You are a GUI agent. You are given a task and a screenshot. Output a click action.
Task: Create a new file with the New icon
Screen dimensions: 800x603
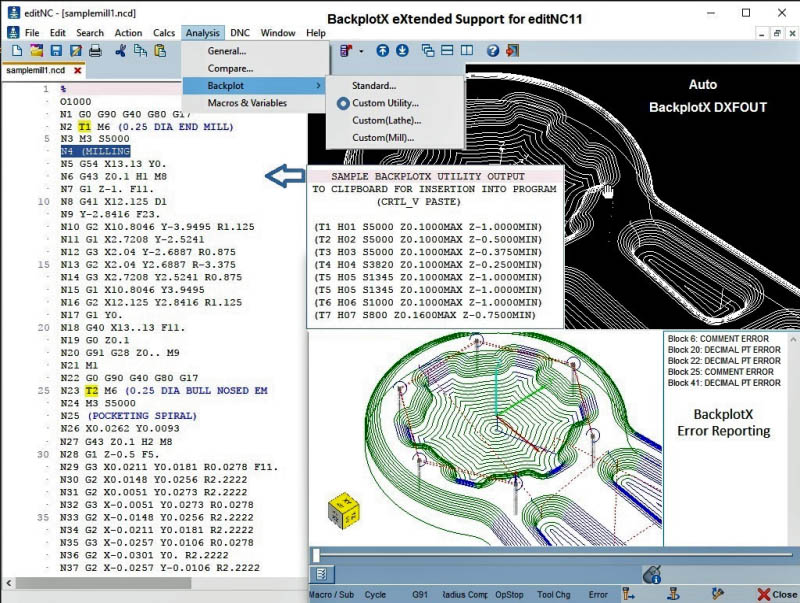tap(17, 51)
